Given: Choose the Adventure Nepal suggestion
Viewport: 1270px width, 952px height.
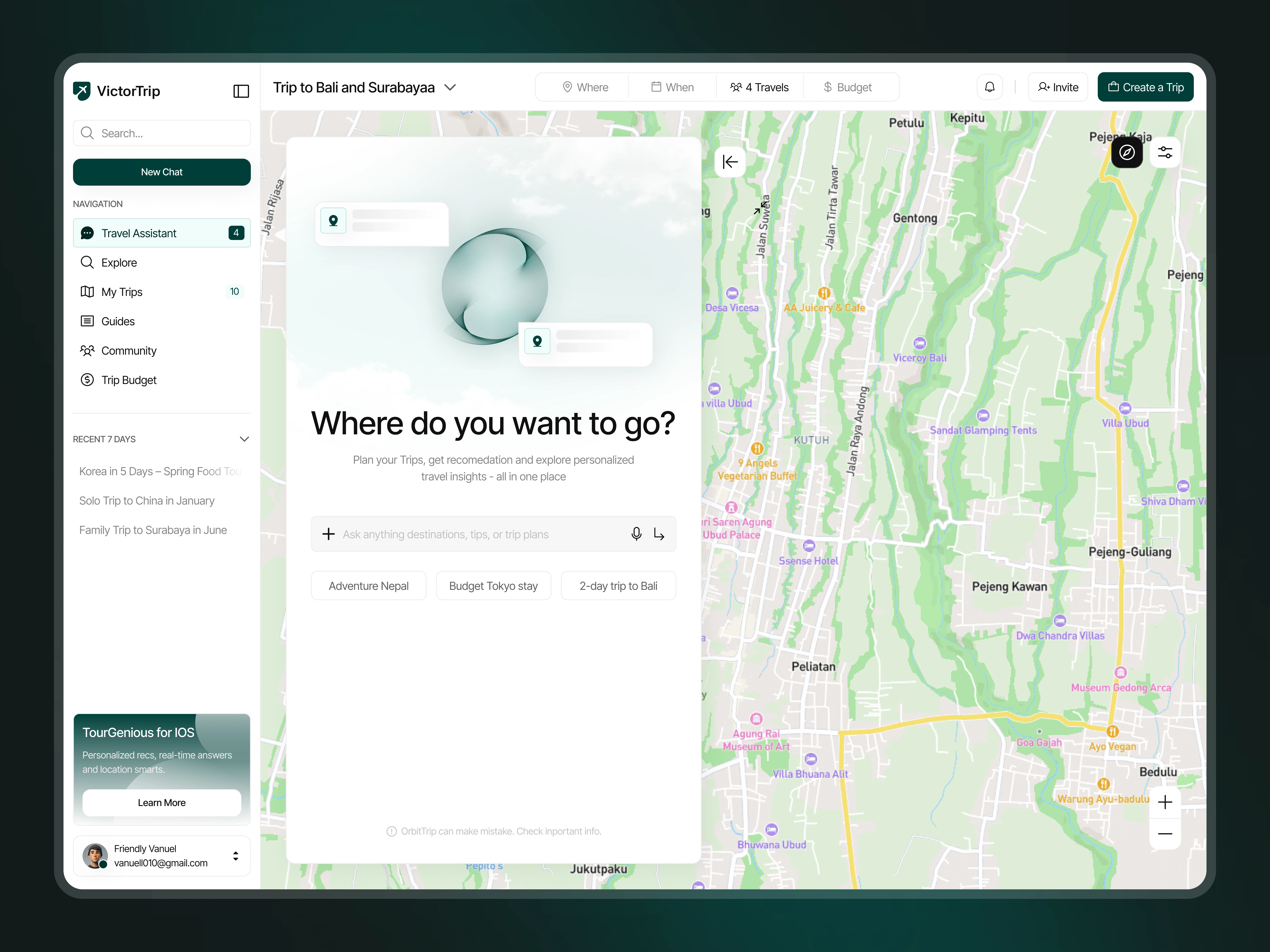Looking at the screenshot, I should point(369,586).
